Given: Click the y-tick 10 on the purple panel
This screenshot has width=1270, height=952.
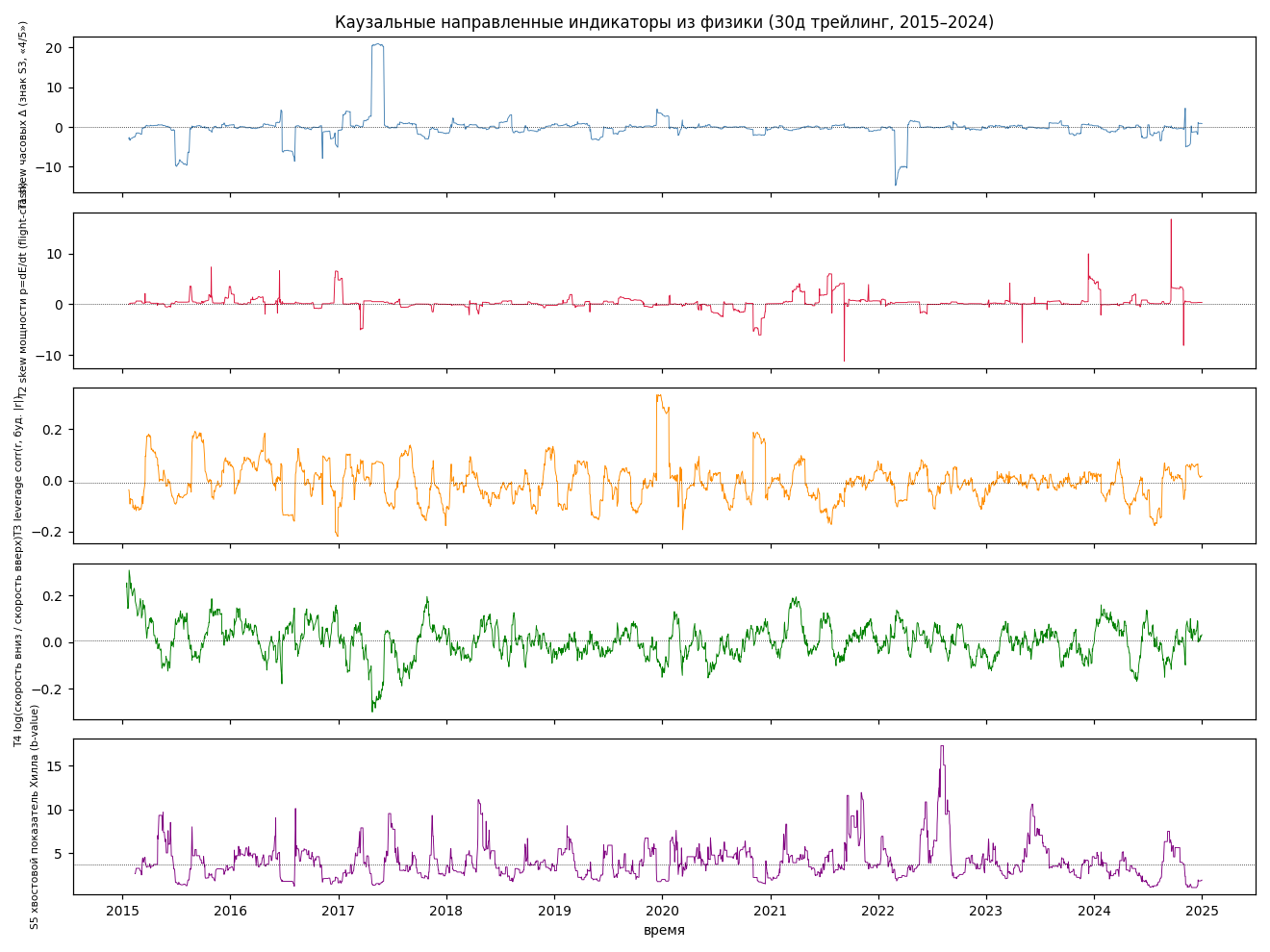Looking at the screenshot, I should pos(54,810).
